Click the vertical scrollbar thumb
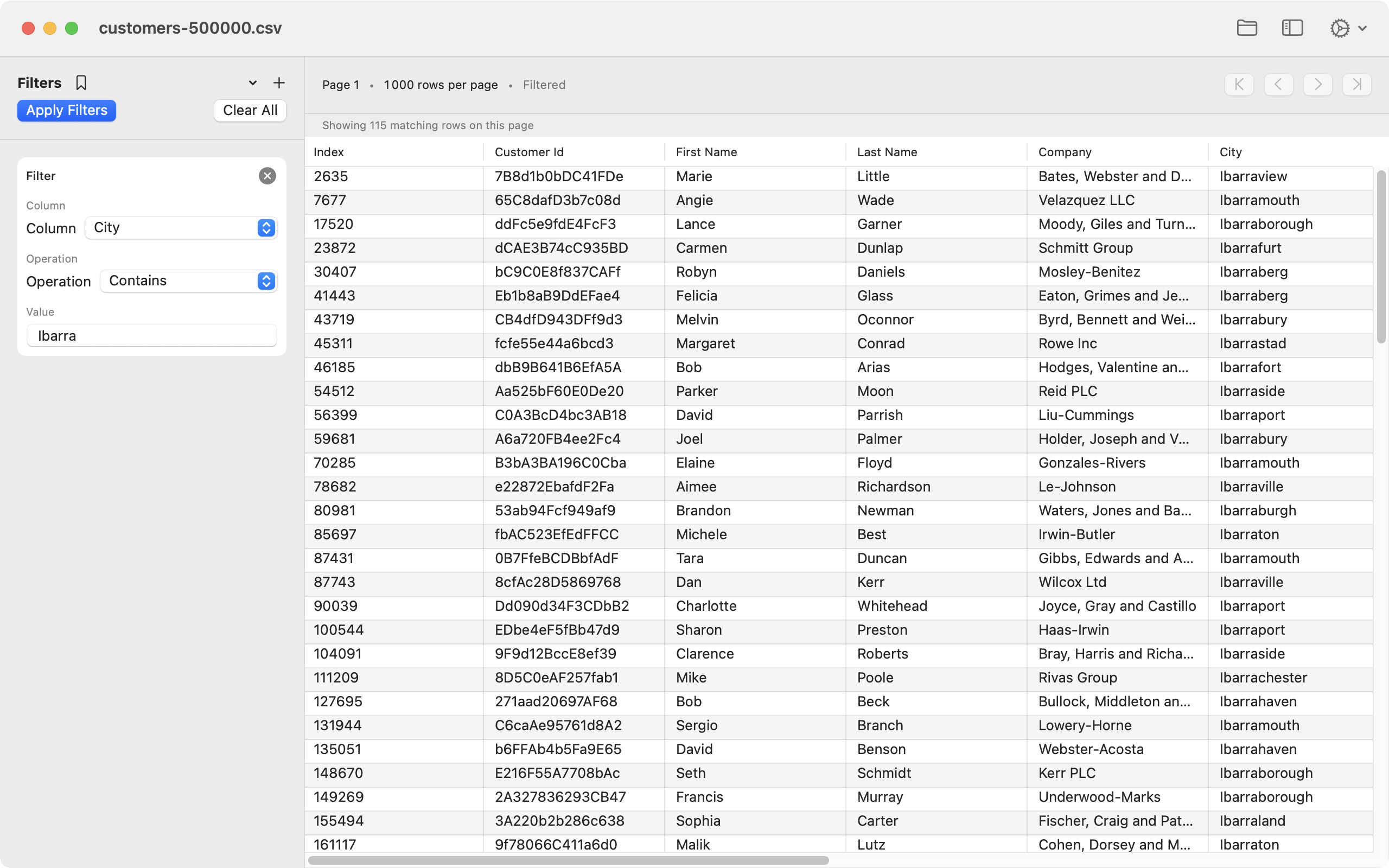The height and width of the screenshot is (868, 1389). click(1381, 257)
